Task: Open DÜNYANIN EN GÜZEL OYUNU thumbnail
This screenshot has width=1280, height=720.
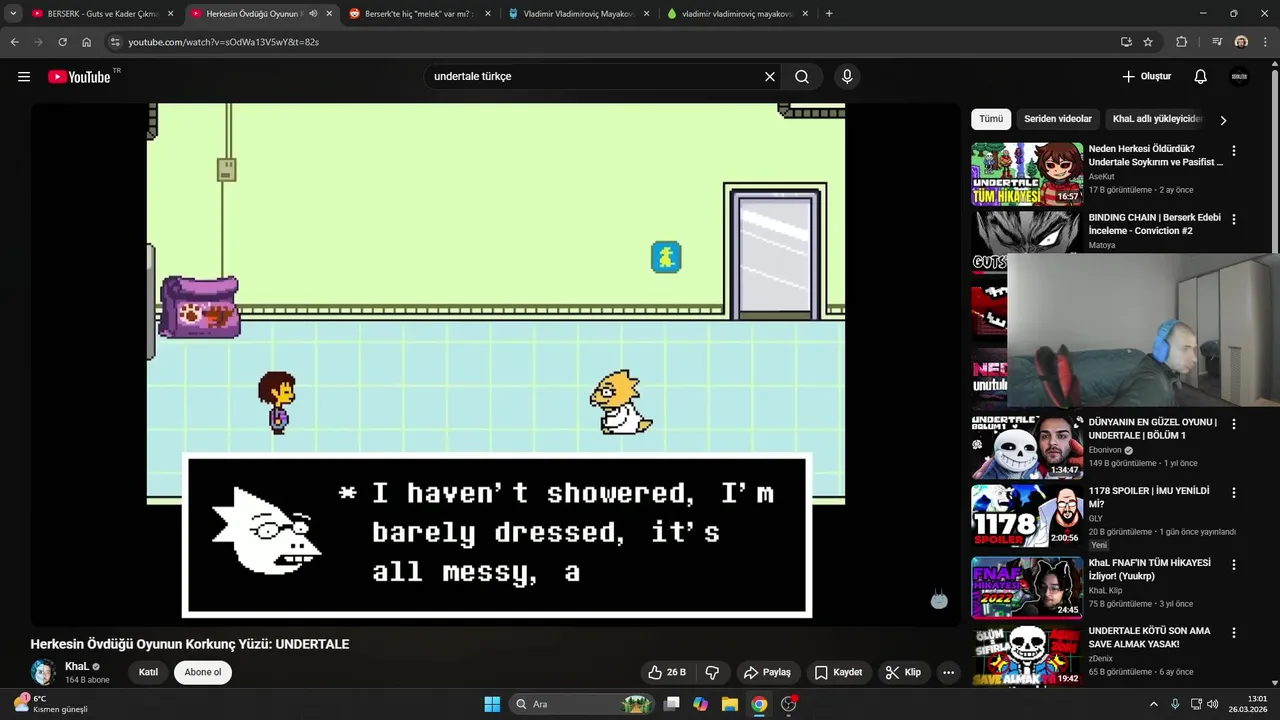Action: (x=1027, y=448)
